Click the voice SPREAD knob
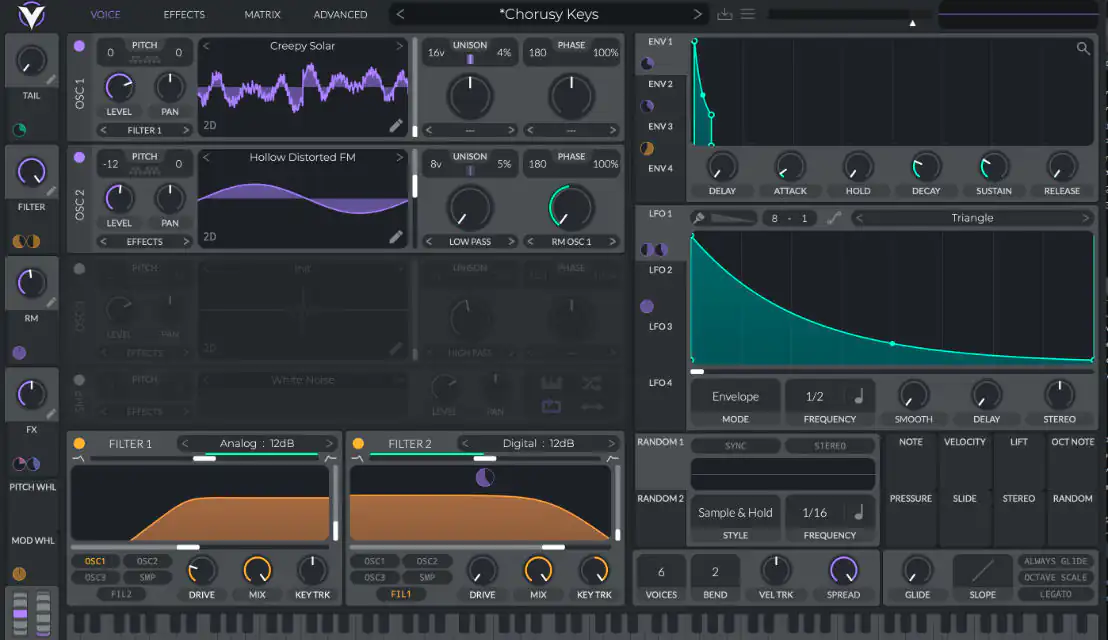Viewport: 1108px width, 640px height. (x=844, y=570)
